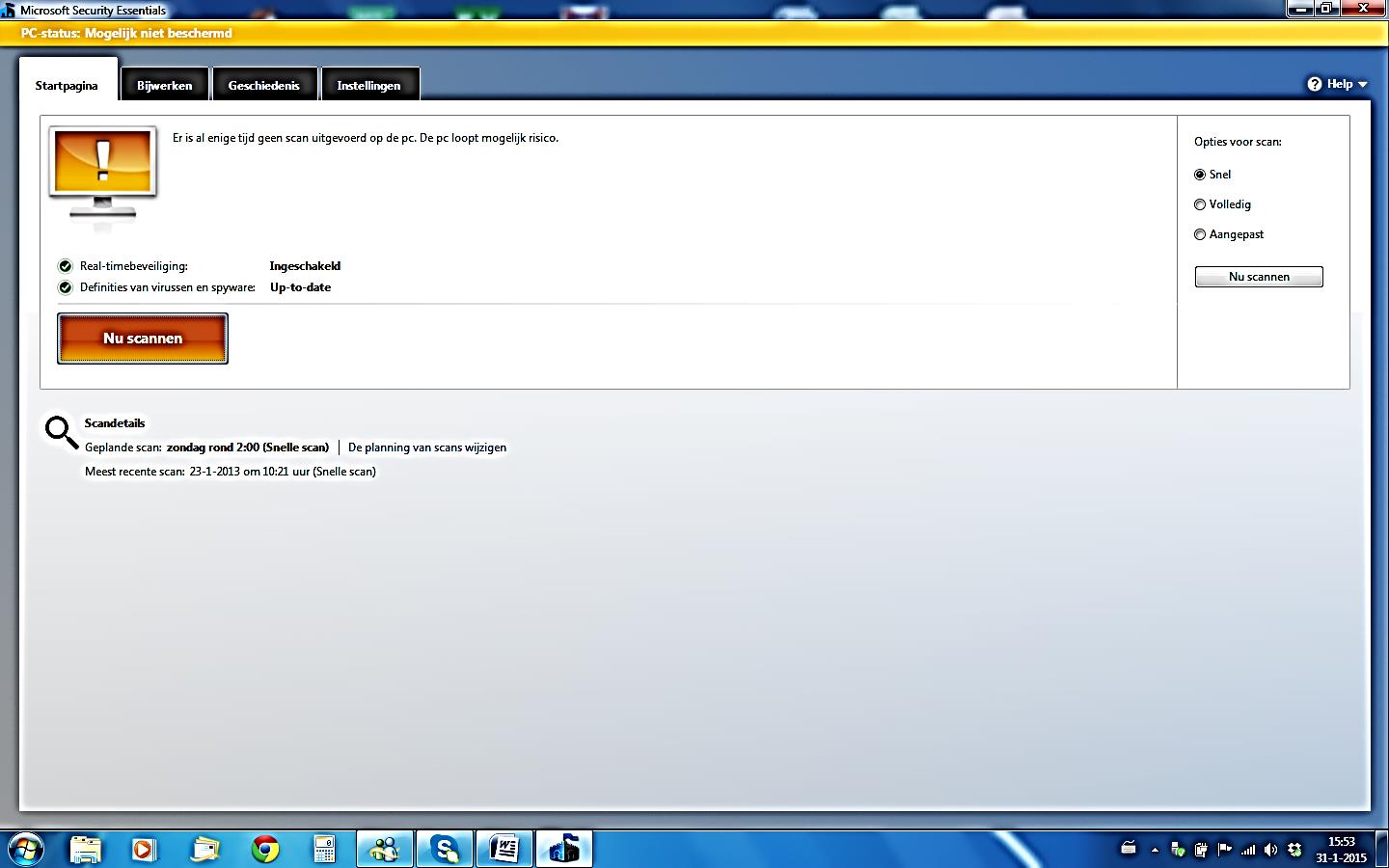Open the Action Center flag icon

1225,850
